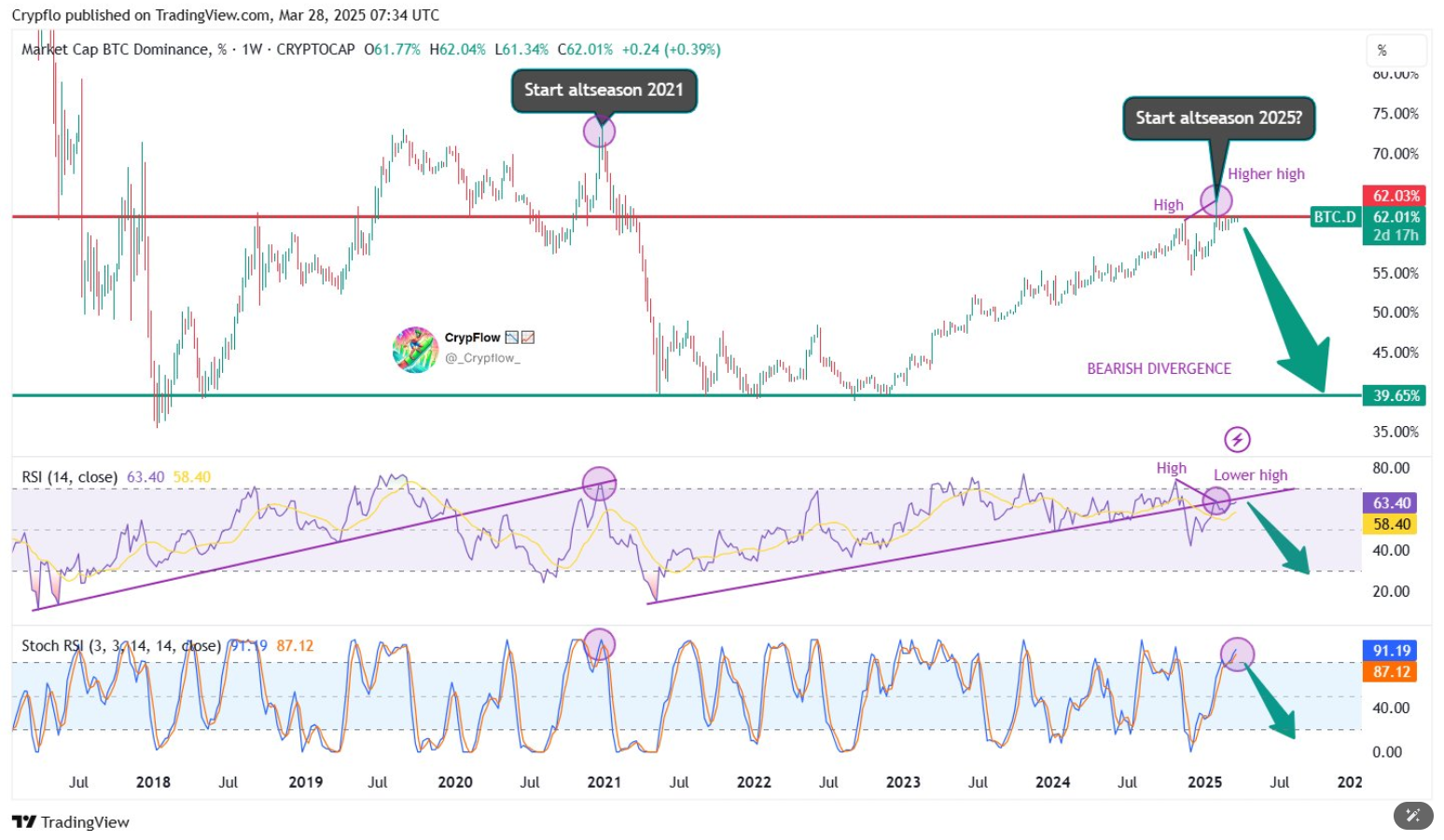Click the L61.34% low value
The image size is (1444, 840).
point(521,49)
